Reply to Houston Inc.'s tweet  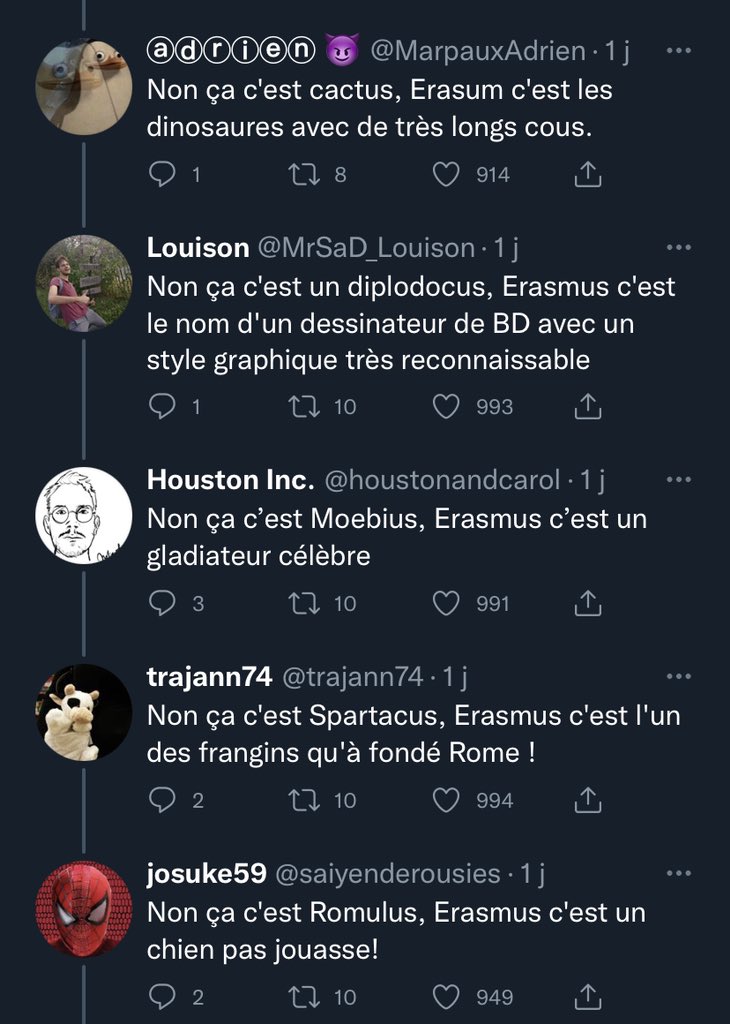click(x=162, y=604)
